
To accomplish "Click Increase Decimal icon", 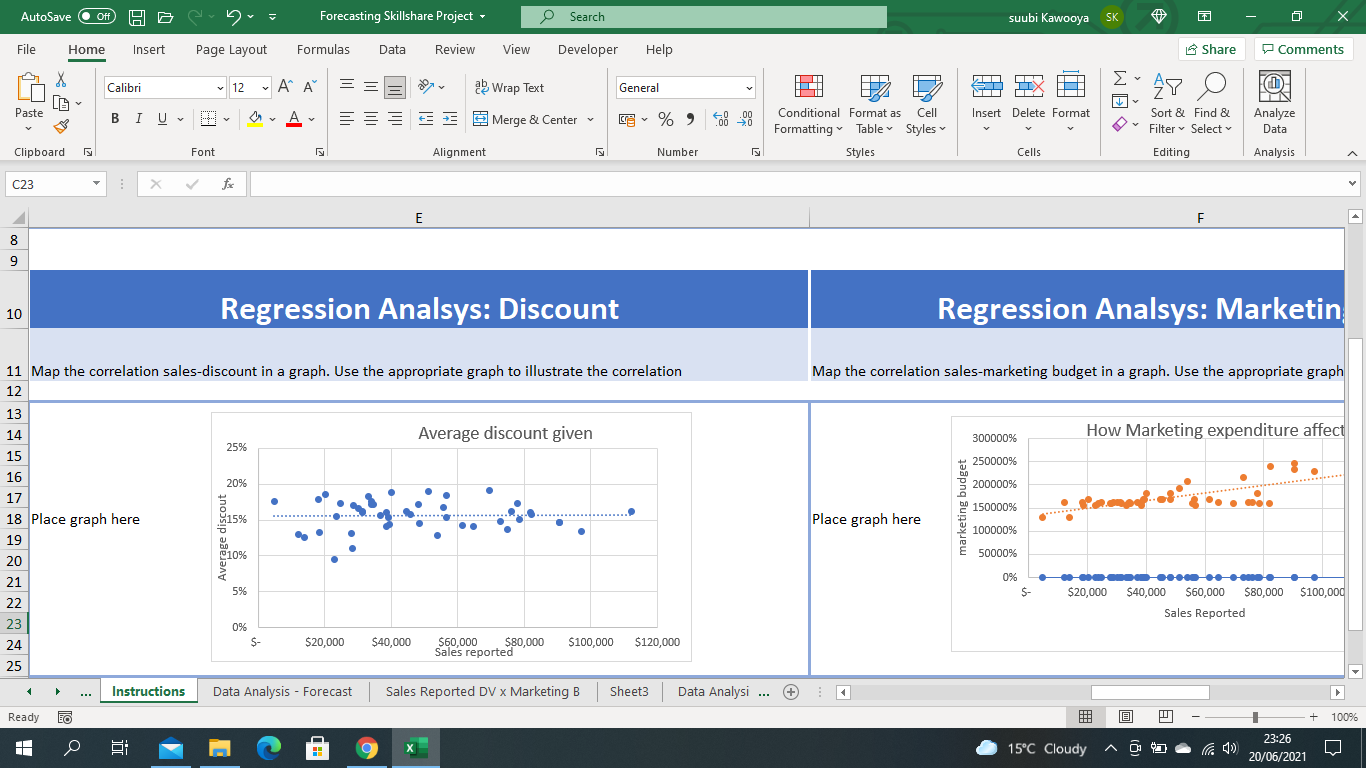I will click(x=720, y=119).
